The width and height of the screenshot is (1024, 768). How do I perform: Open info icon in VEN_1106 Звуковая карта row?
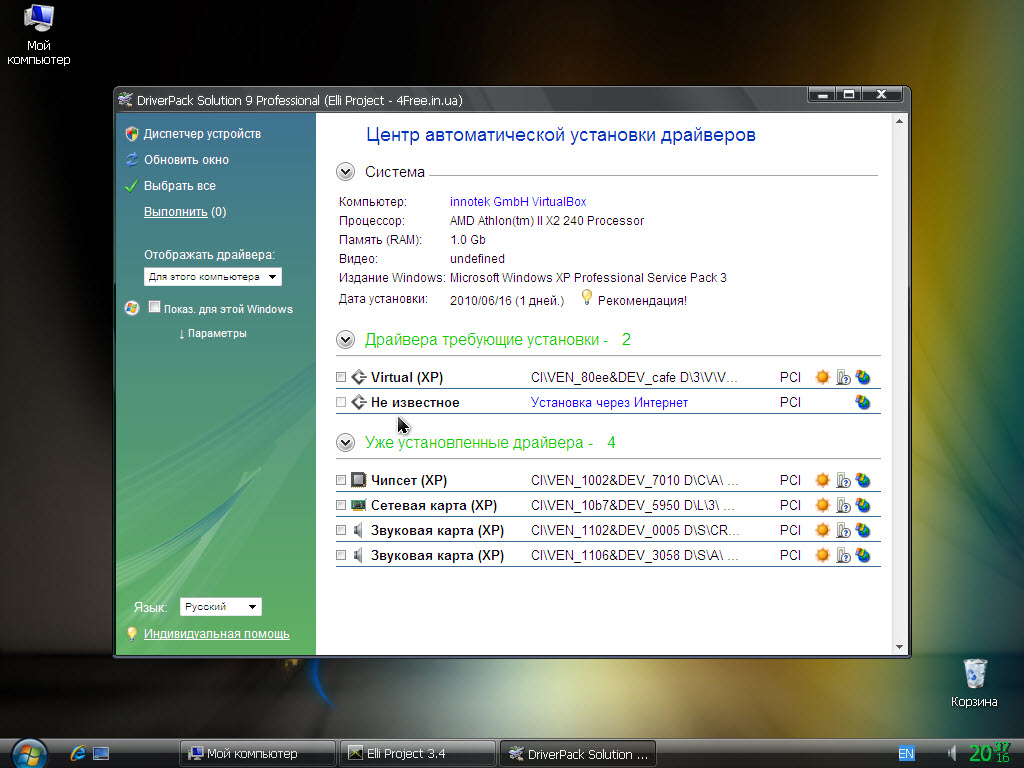pos(843,556)
